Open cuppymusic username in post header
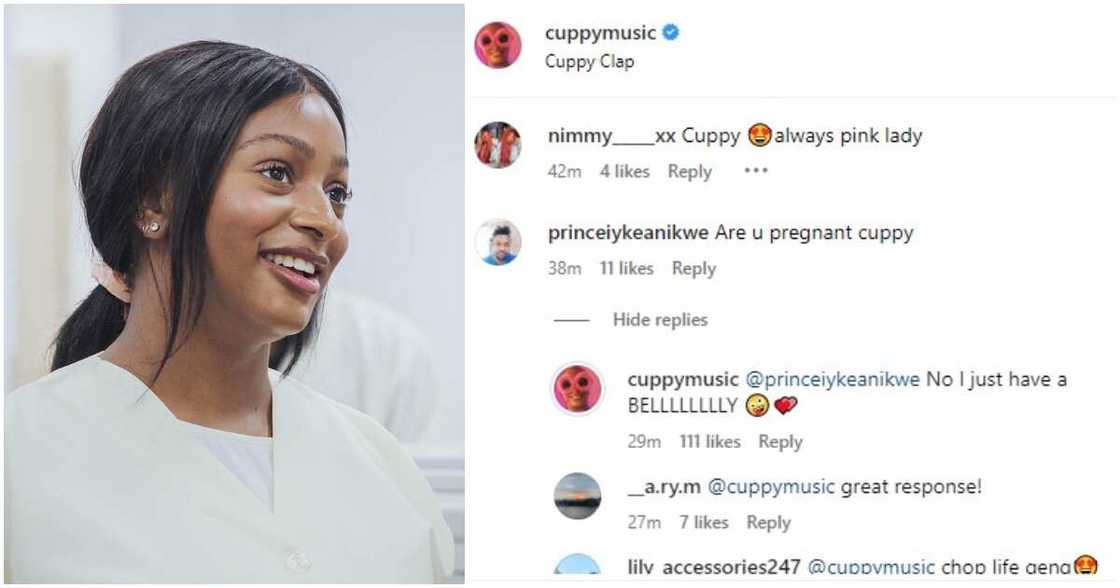The height and width of the screenshot is (588, 1120). coord(600,33)
